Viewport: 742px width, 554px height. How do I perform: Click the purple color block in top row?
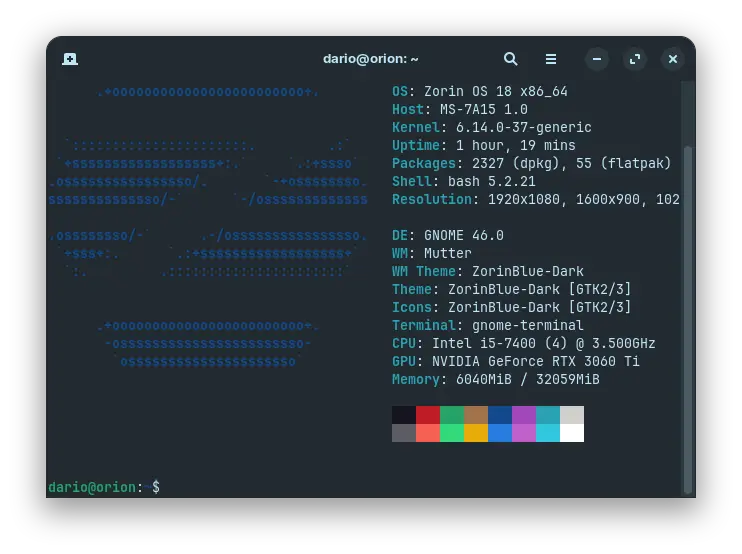(x=523, y=414)
